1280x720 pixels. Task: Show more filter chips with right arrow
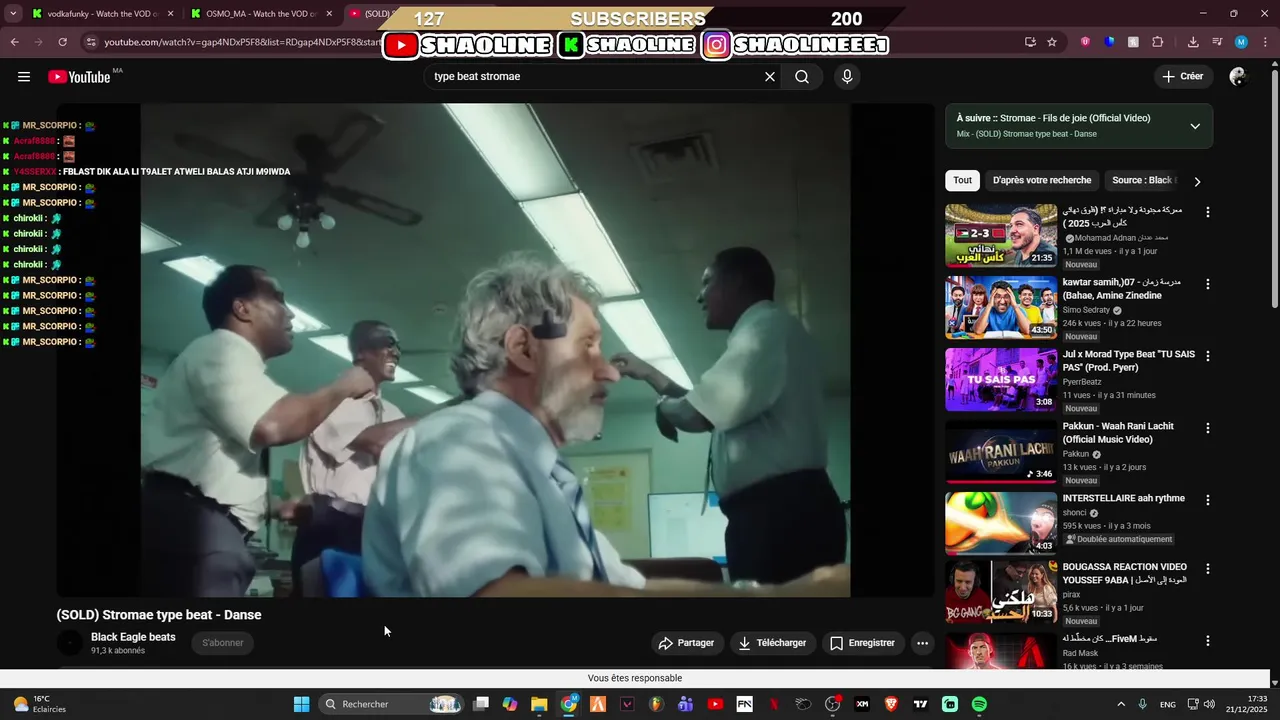[1197, 181]
